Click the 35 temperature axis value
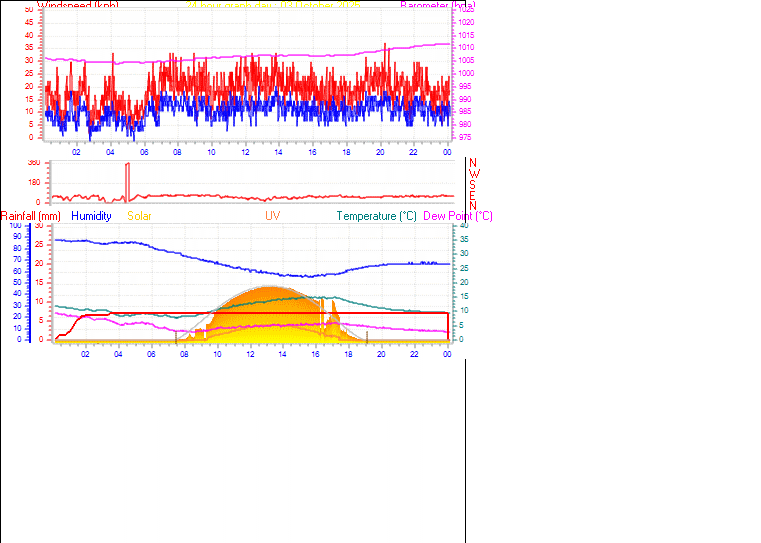 (x=464, y=239)
